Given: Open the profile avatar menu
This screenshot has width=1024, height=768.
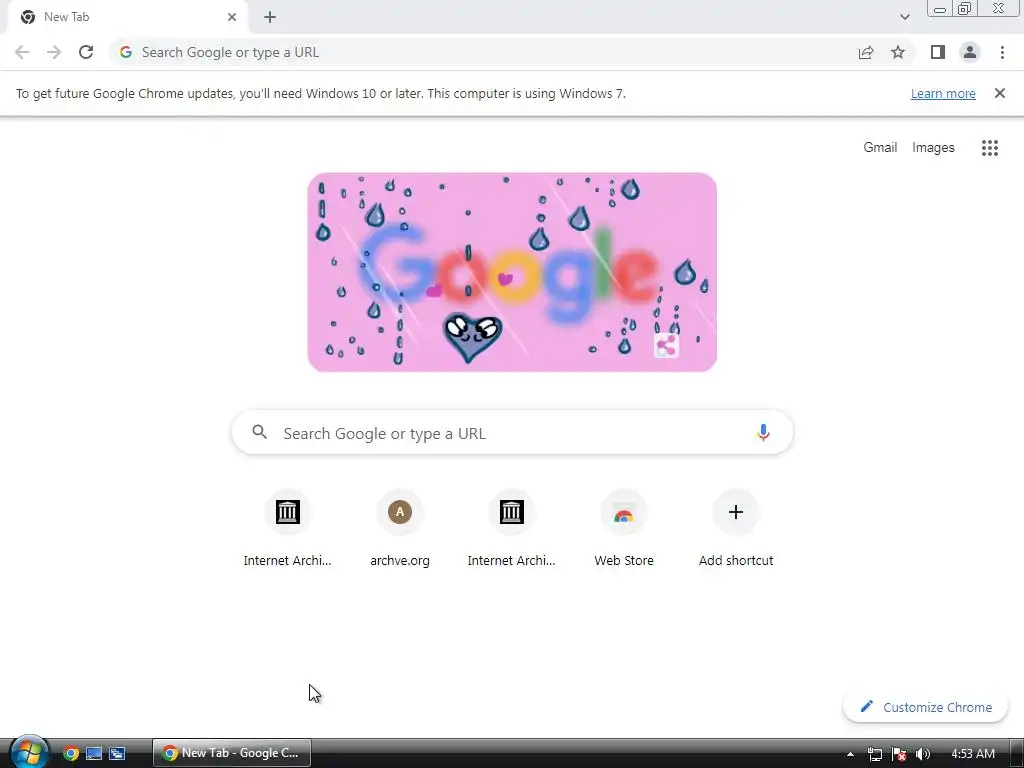Looking at the screenshot, I should coord(970,52).
